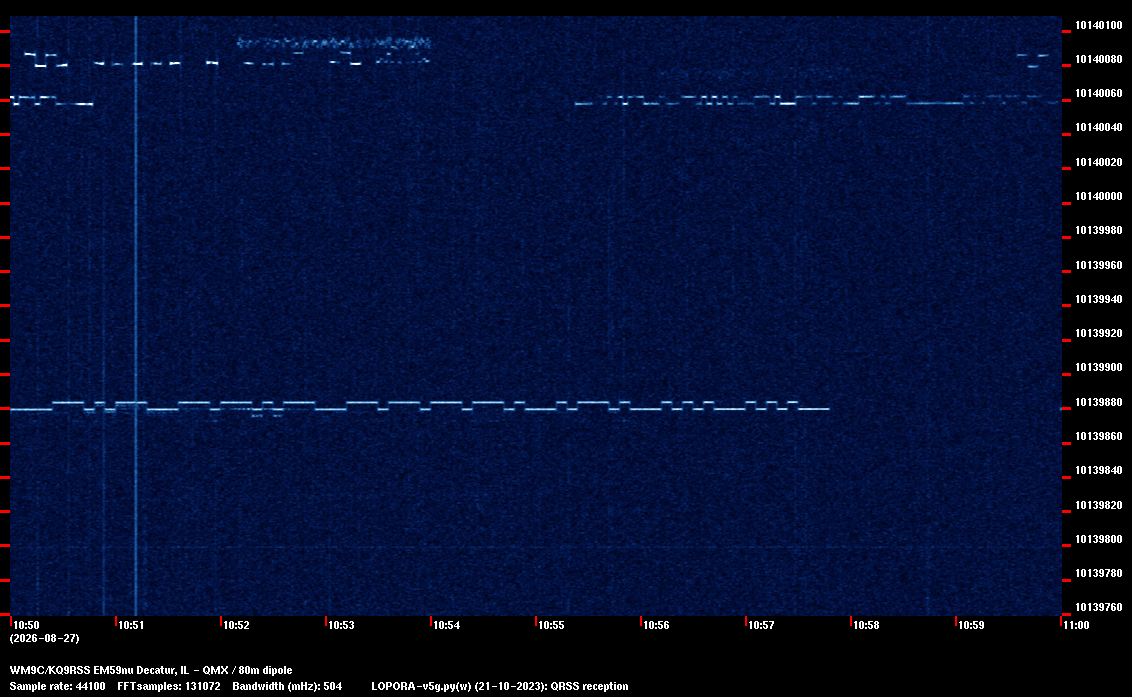Click the 10139800 frequency label

tap(1099, 539)
